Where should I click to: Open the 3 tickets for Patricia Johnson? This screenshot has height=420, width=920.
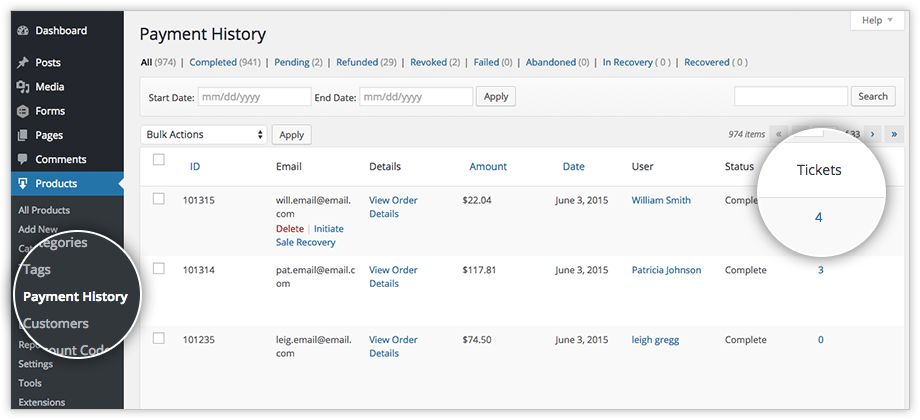[821, 270]
